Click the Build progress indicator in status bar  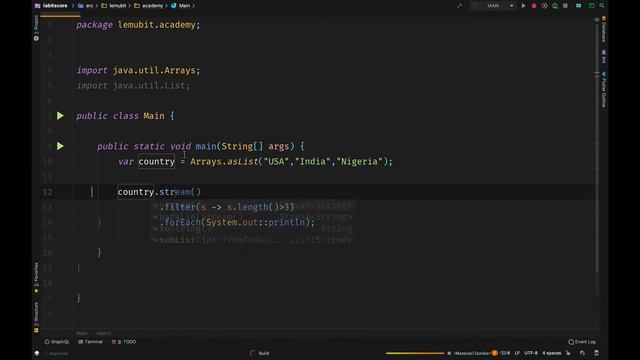(x=260, y=353)
